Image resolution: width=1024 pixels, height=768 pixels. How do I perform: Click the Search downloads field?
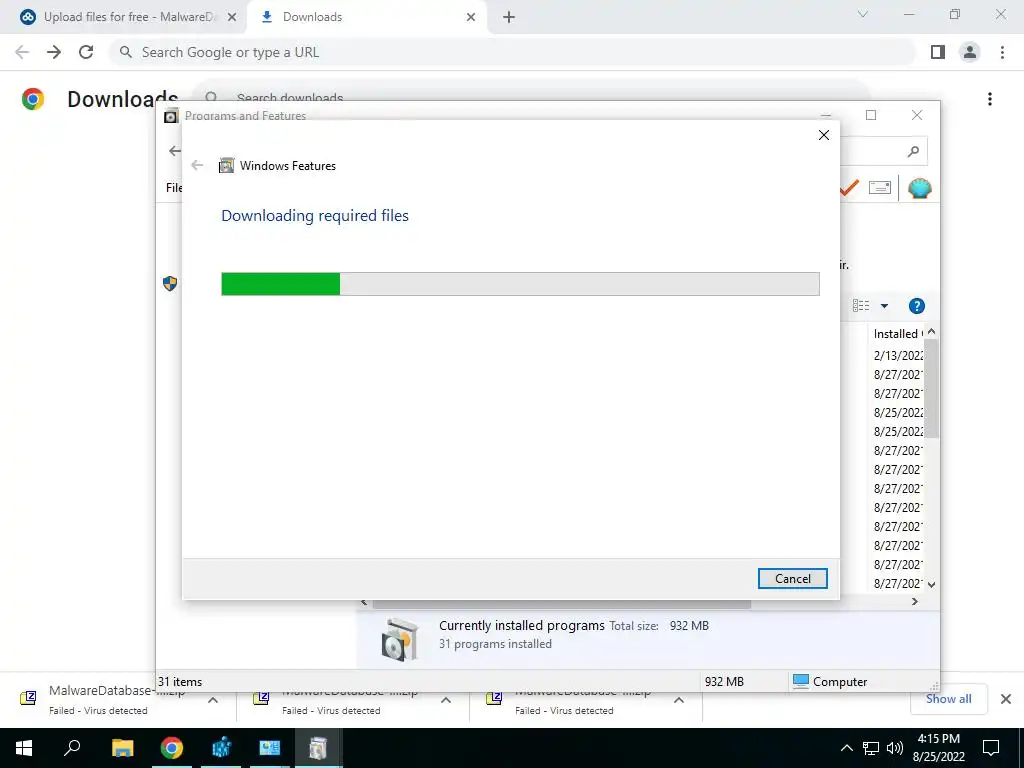[531, 99]
